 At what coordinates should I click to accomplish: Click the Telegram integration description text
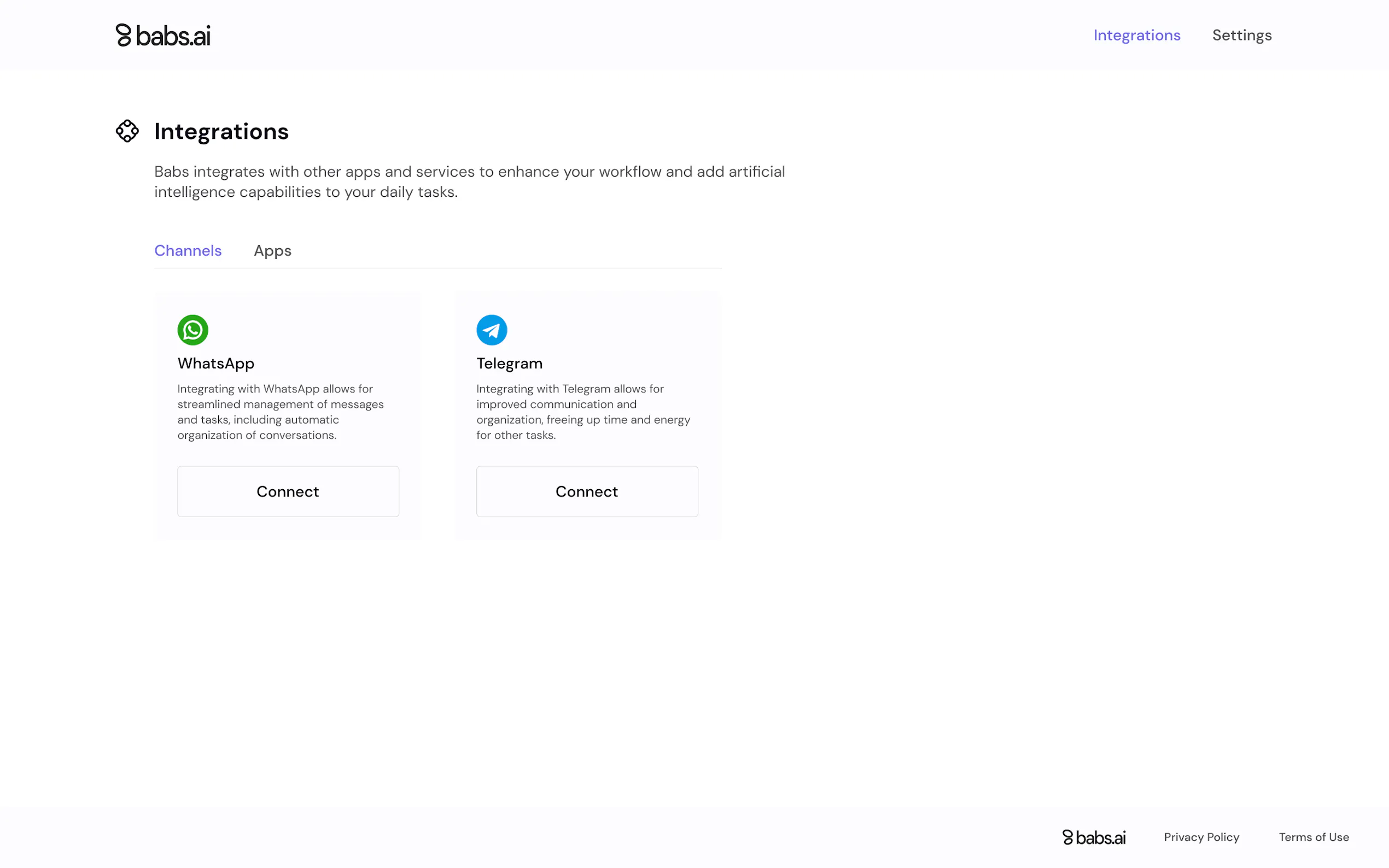(583, 412)
